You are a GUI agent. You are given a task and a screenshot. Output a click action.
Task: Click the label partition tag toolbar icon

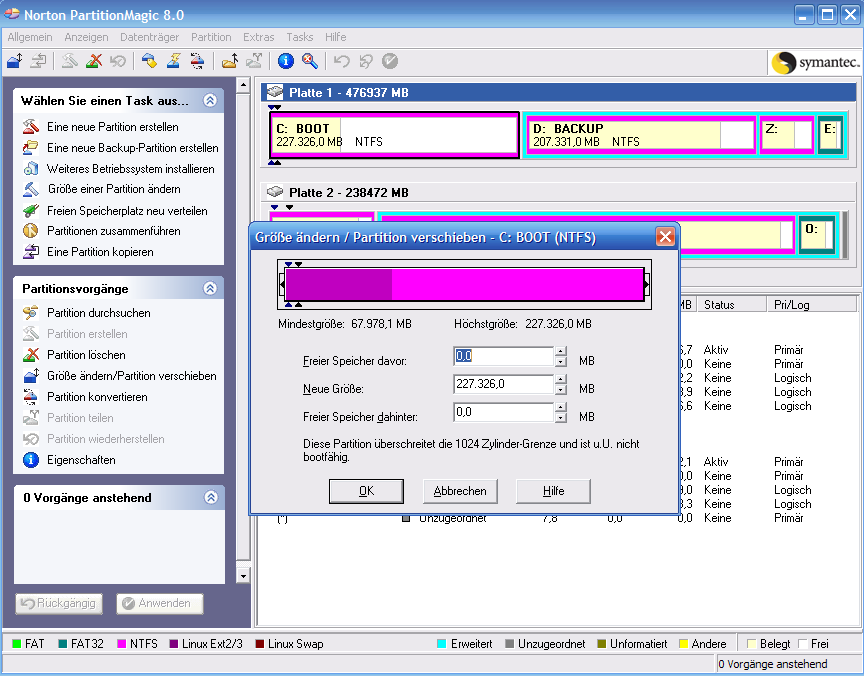(149, 61)
